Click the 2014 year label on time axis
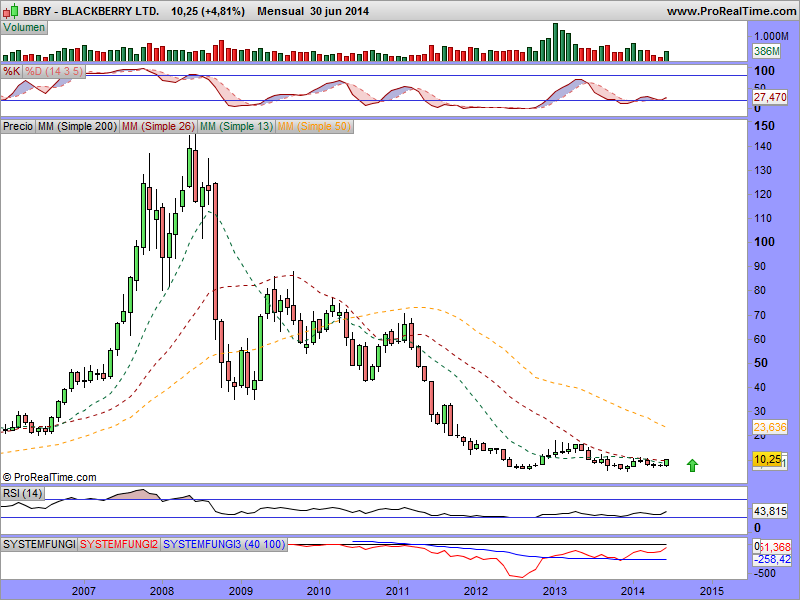Viewport: 800px width, 600px height. [633, 591]
